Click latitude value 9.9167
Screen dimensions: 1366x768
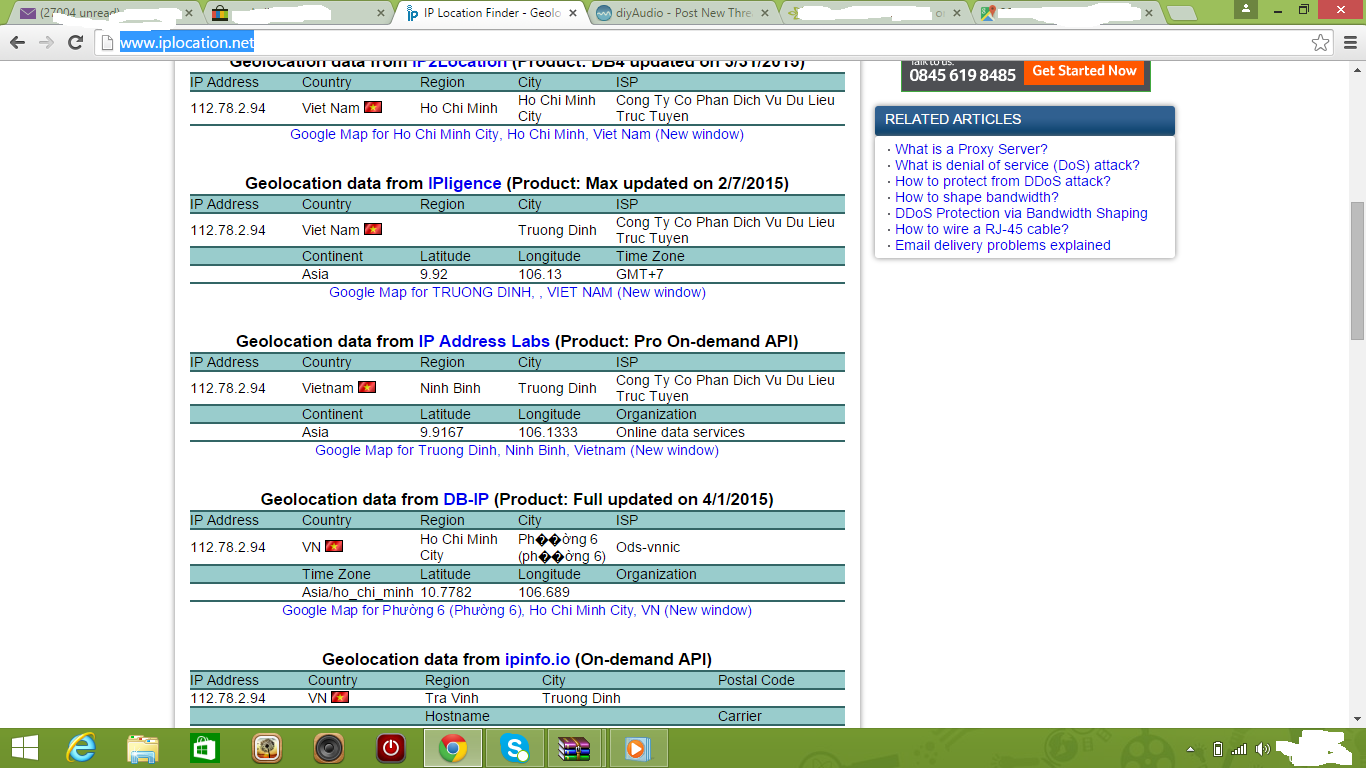coord(441,432)
